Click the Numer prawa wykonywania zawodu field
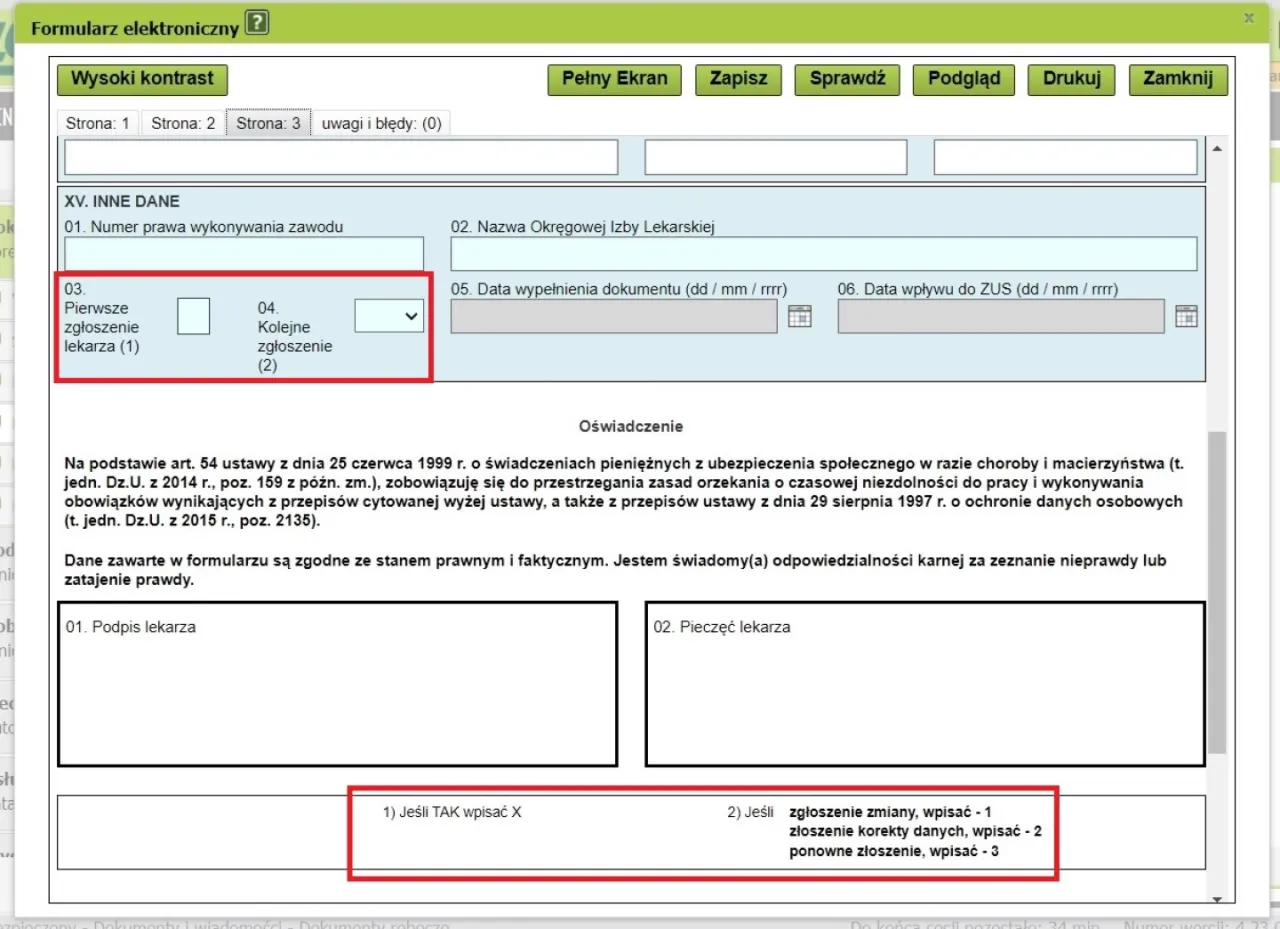 (244, 253)
